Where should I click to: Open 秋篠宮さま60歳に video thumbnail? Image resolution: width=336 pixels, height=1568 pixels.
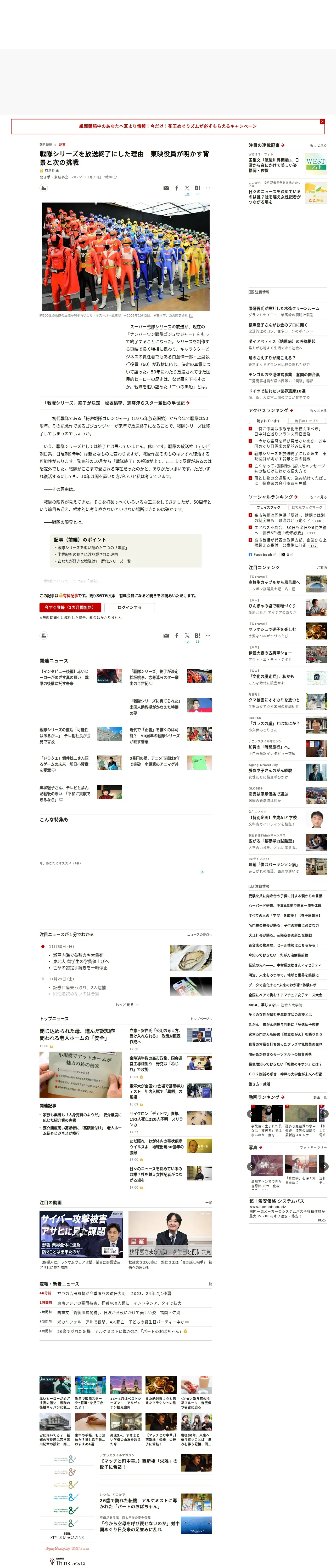170,1235
